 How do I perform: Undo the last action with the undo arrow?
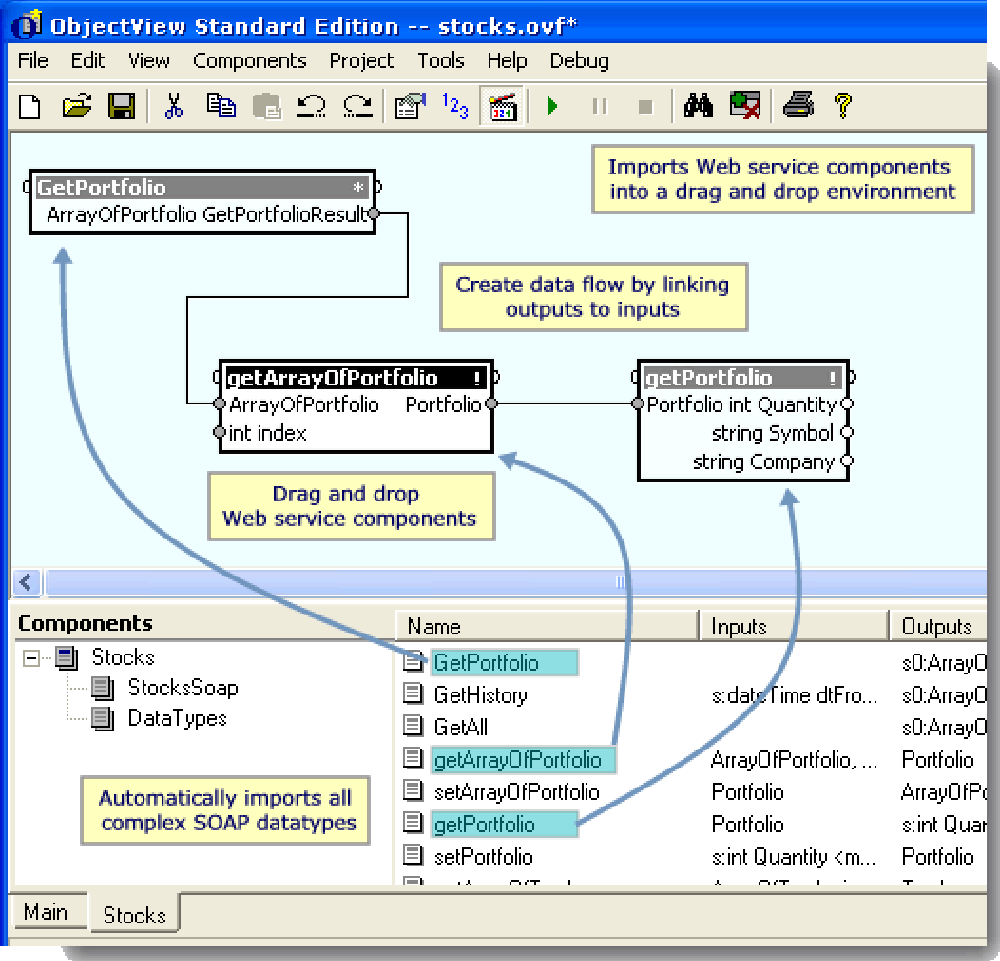311,106
